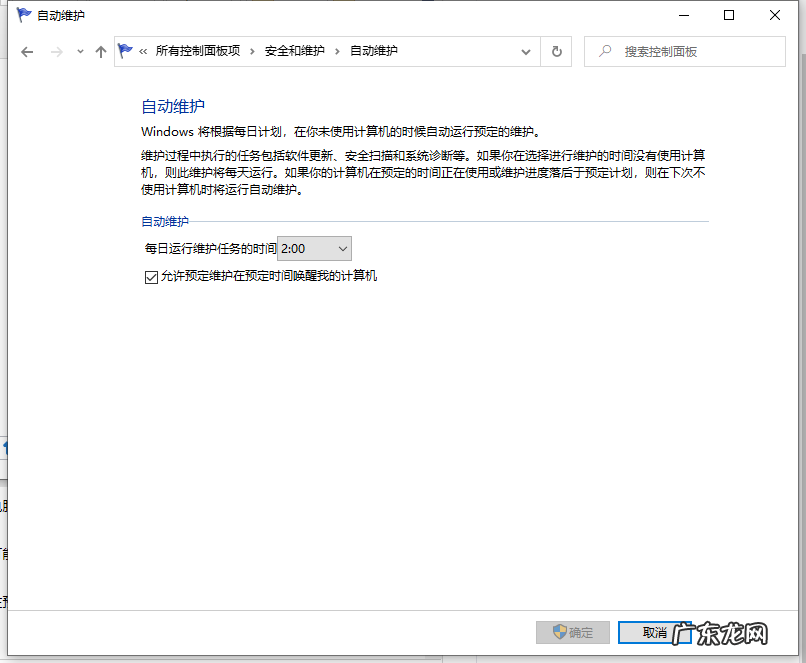
Task: Click the refresh icon beside the address bar
Action: pos(556,51)
